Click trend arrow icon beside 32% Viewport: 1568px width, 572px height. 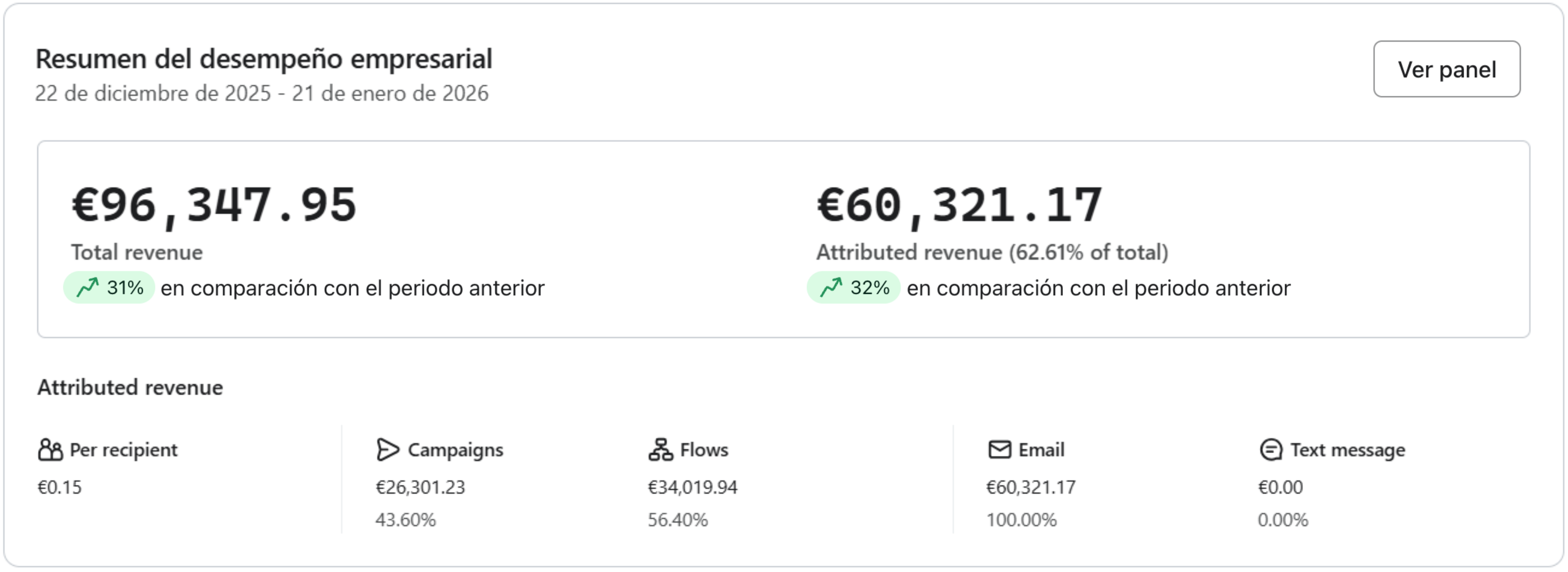[x=831, y=288]
